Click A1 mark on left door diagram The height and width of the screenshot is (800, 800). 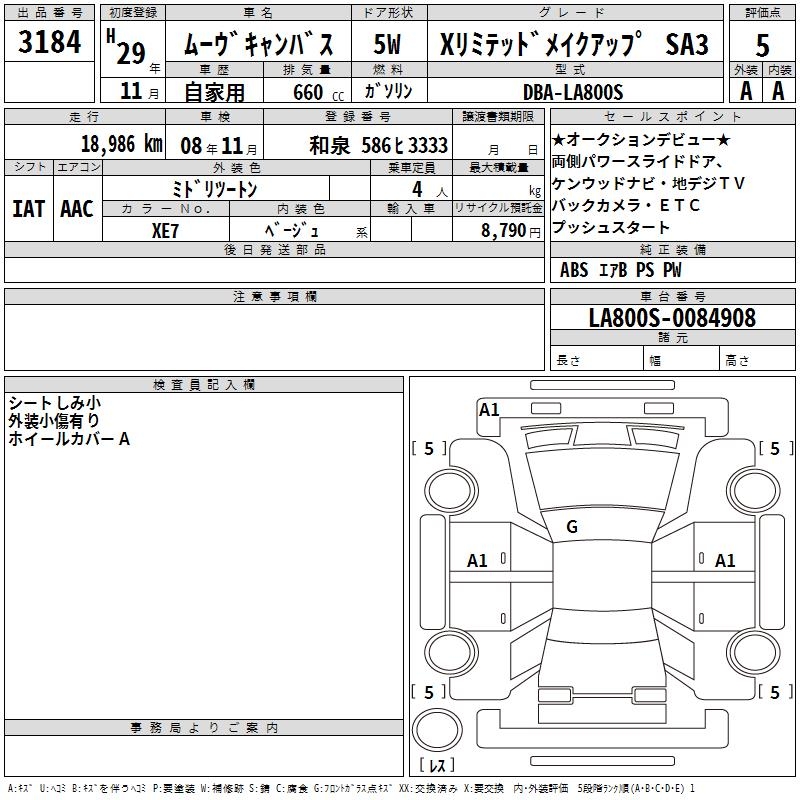[x=478, y=561]
